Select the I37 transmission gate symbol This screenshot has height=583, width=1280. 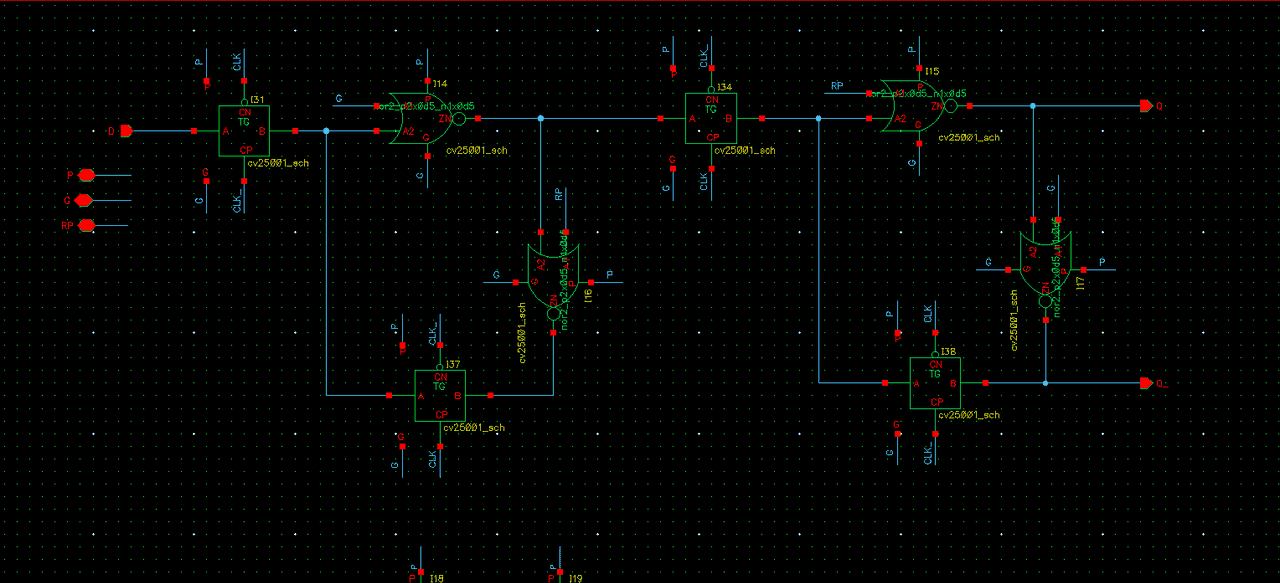coord(441,395)
